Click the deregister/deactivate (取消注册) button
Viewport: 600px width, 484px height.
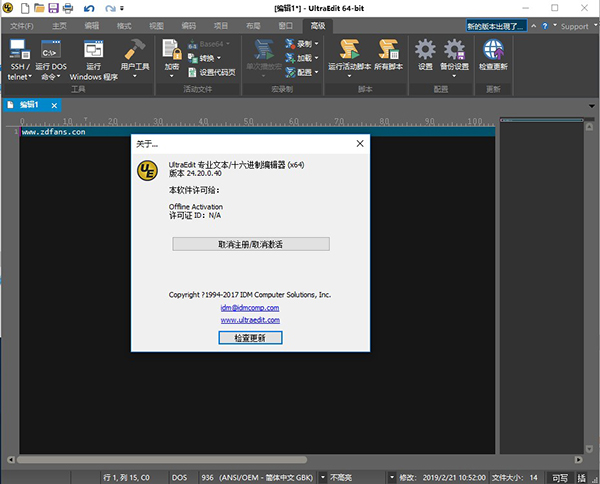(x=251, y=244)
